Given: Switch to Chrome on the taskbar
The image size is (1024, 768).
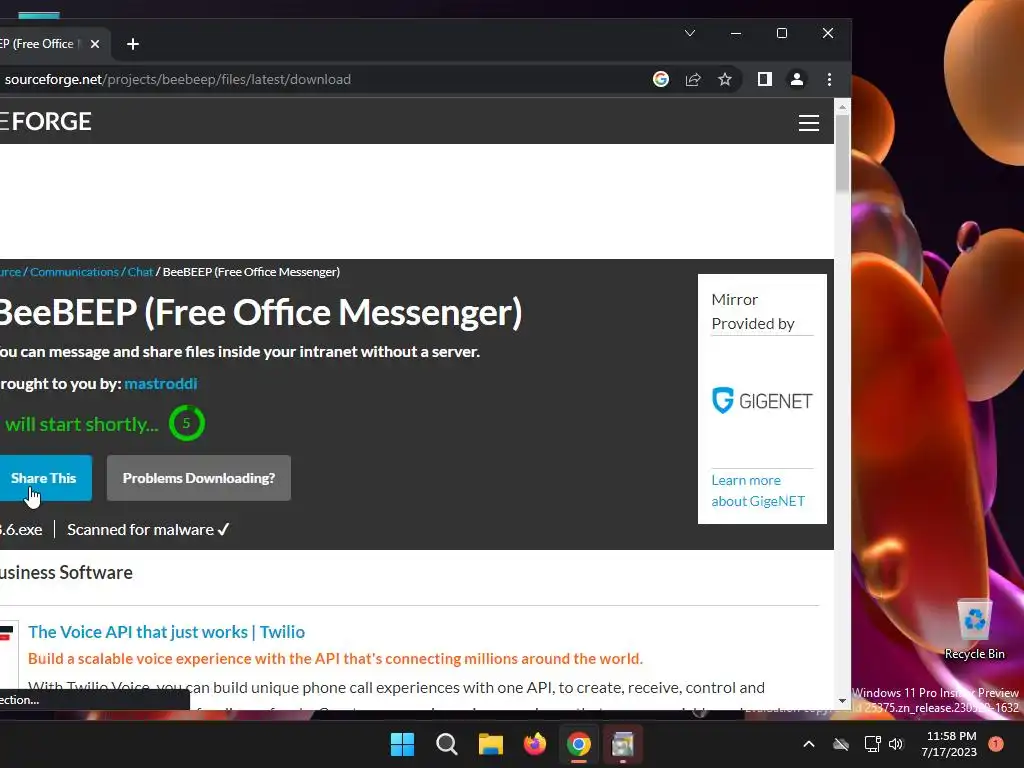Looking at the screenshot, I should pos(579,744).
